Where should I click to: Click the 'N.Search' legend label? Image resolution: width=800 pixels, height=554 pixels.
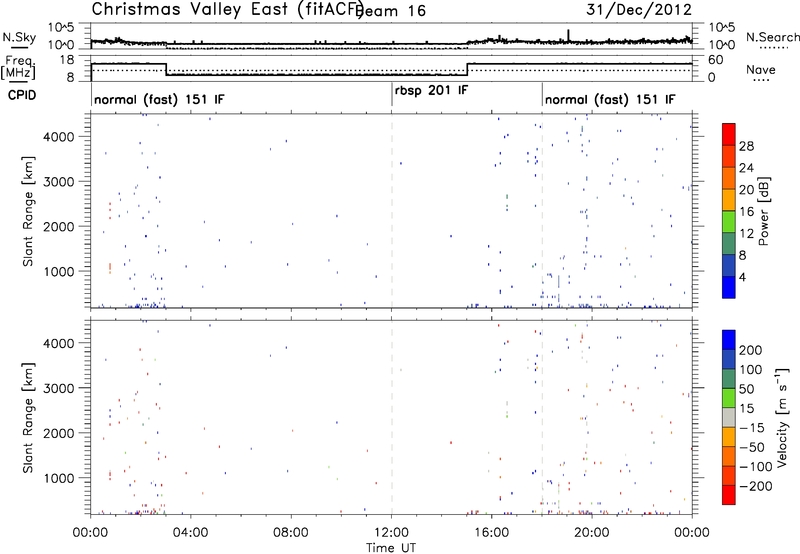tap(772, 37)
